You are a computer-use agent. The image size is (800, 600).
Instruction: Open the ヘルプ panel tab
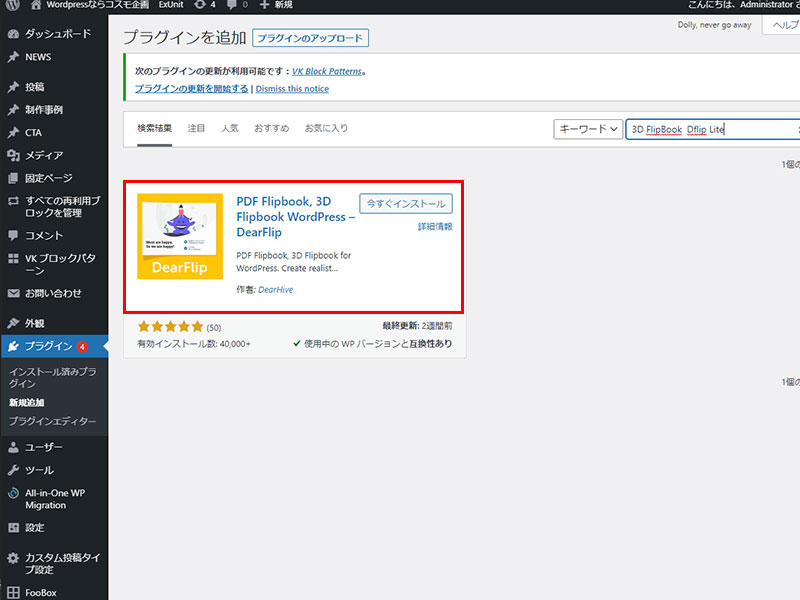(x=782, y=25)
